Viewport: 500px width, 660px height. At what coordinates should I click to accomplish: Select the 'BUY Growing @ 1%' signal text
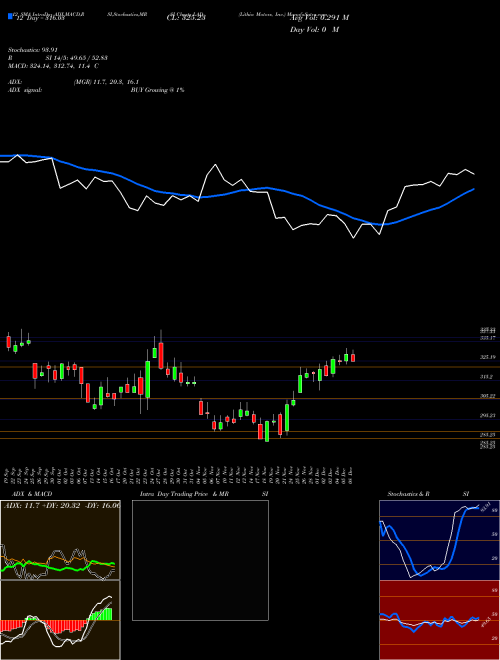click(x=157, y=90)
